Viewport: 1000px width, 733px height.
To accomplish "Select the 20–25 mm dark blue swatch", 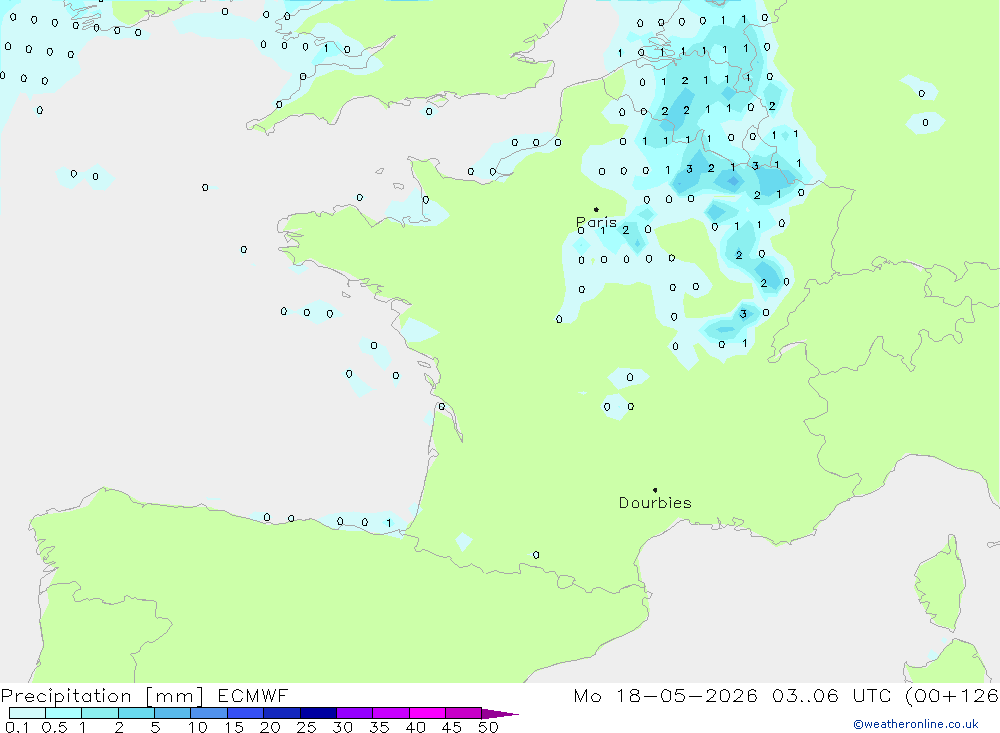I will click(x=281, y=713).
